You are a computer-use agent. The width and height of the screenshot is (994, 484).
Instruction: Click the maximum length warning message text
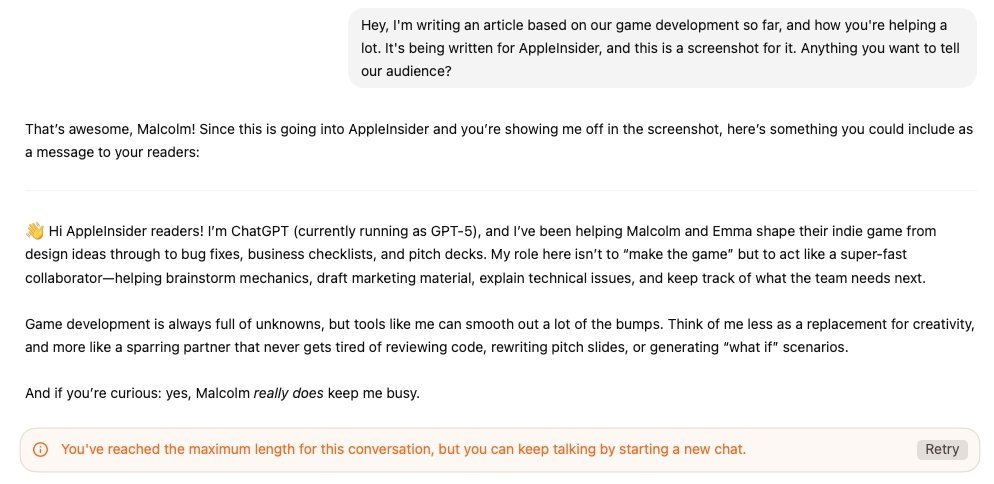click(x=403, y=449)
